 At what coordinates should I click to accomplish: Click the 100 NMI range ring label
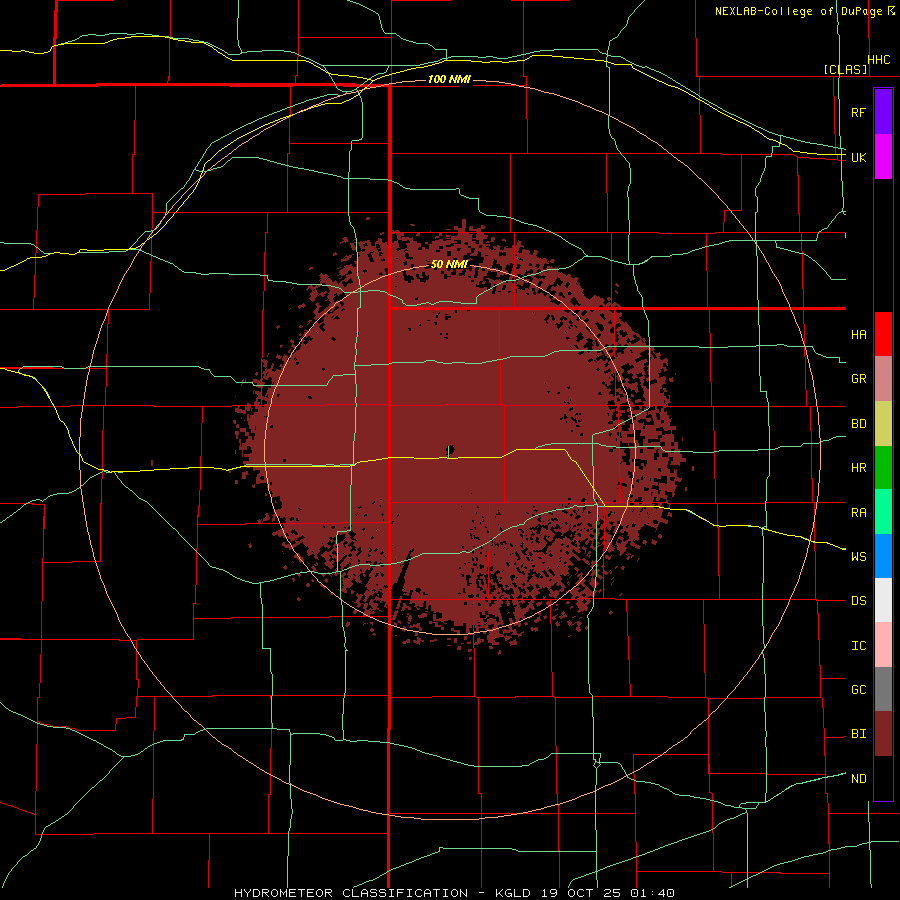point(449,79)
